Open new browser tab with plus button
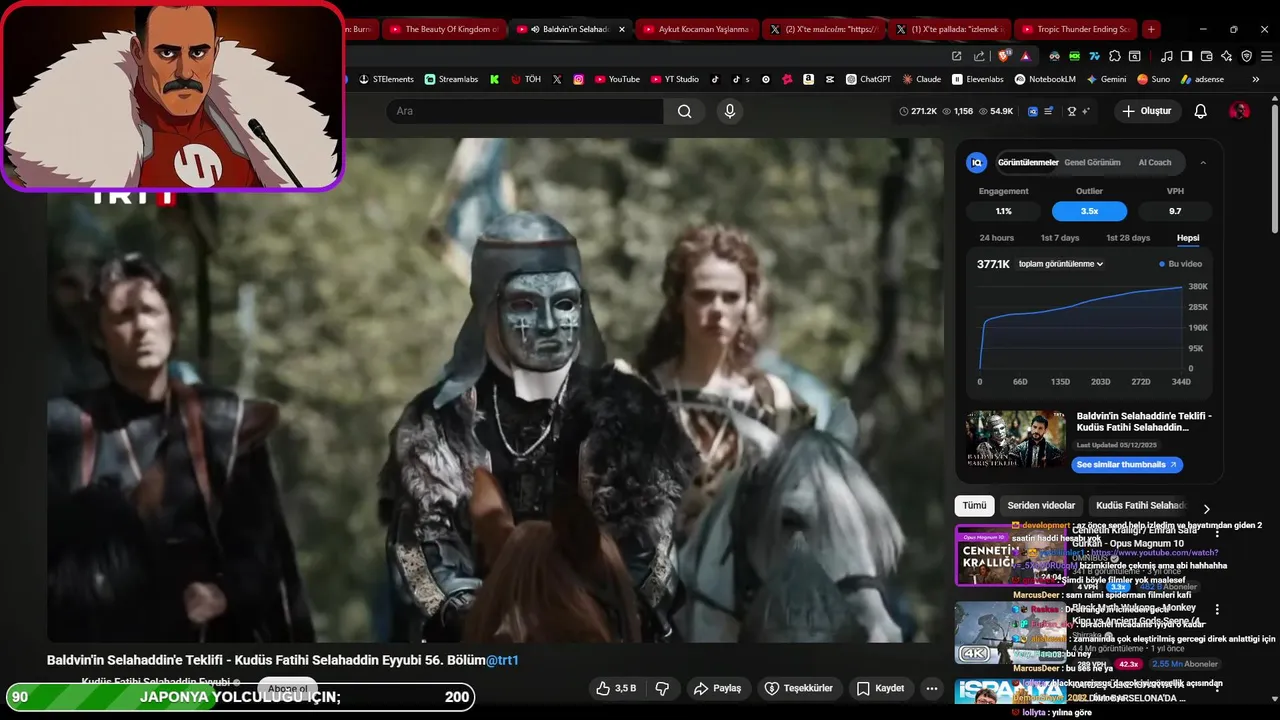1280x720 pixels. click(1151, 29)
